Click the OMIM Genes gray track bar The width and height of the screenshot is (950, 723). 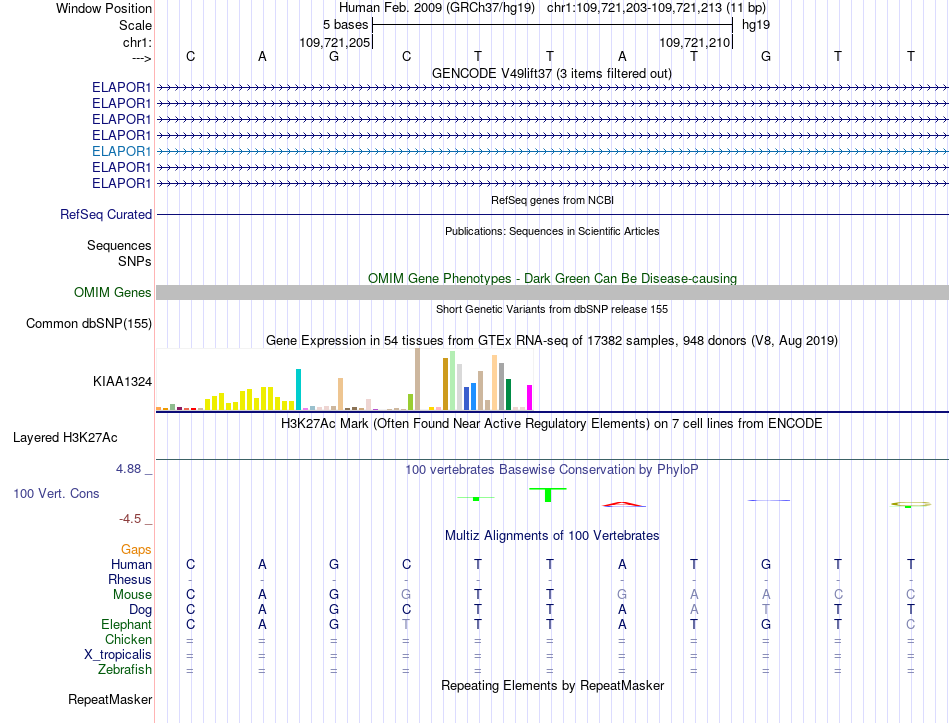click(x=552, y=292)
